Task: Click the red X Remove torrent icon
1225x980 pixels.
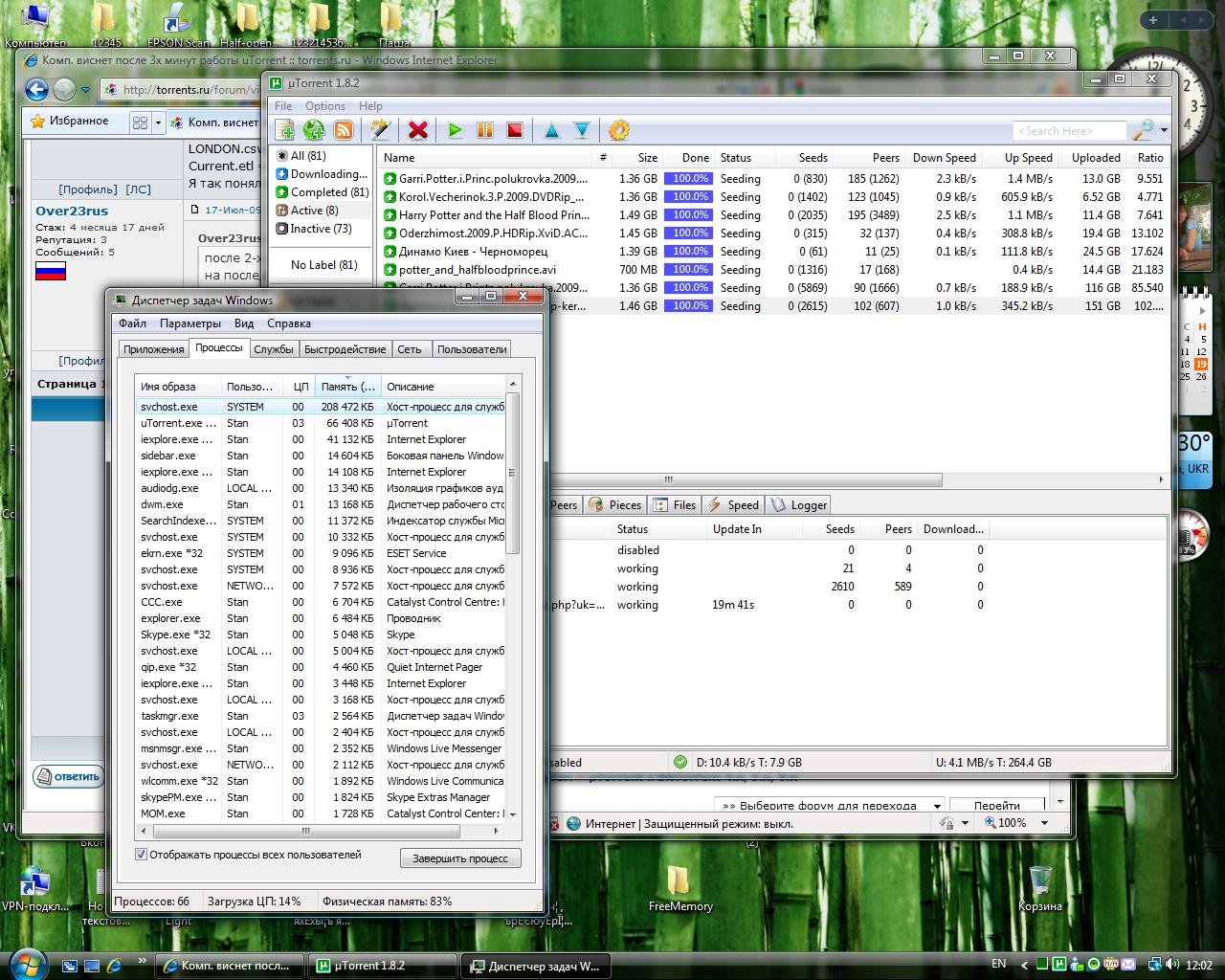Action: click(417, 130)
